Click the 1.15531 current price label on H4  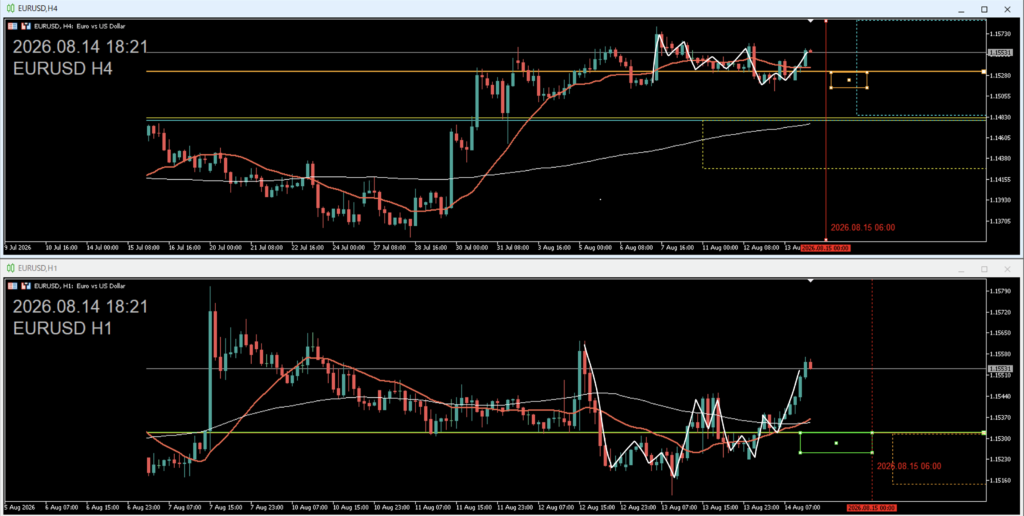1000,53
